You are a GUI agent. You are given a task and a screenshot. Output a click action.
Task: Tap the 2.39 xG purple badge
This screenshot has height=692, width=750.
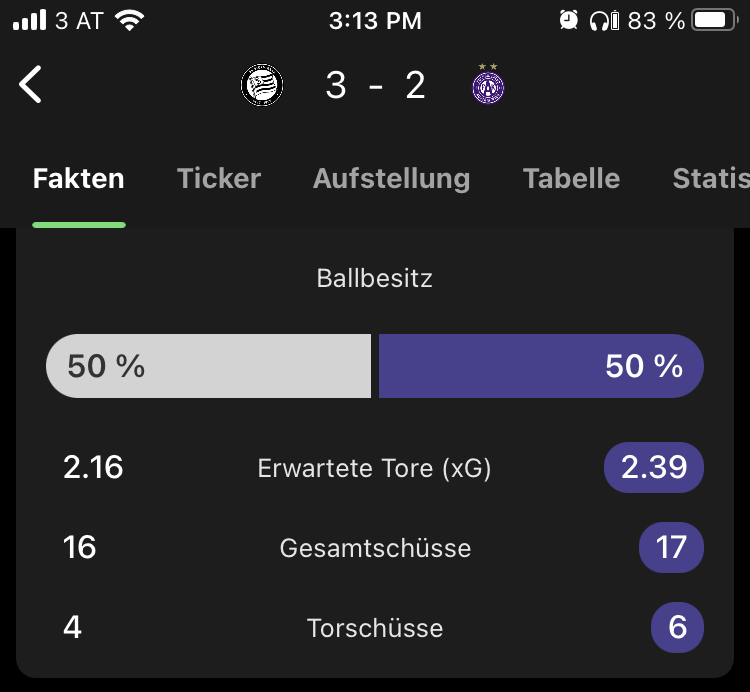pos(654,467)
